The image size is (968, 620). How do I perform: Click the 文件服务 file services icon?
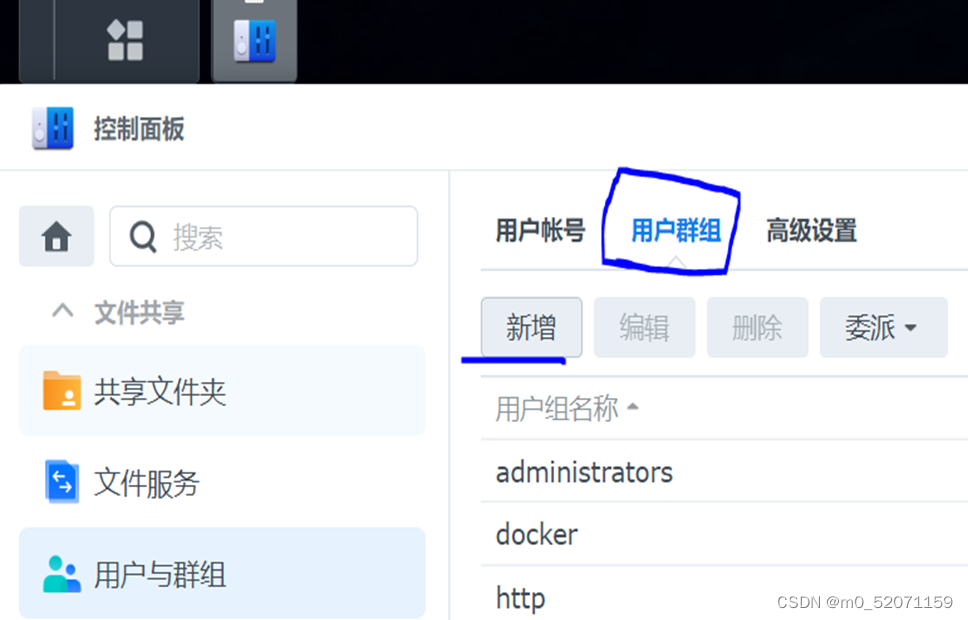pyautogui.click(x=62, y=482)
